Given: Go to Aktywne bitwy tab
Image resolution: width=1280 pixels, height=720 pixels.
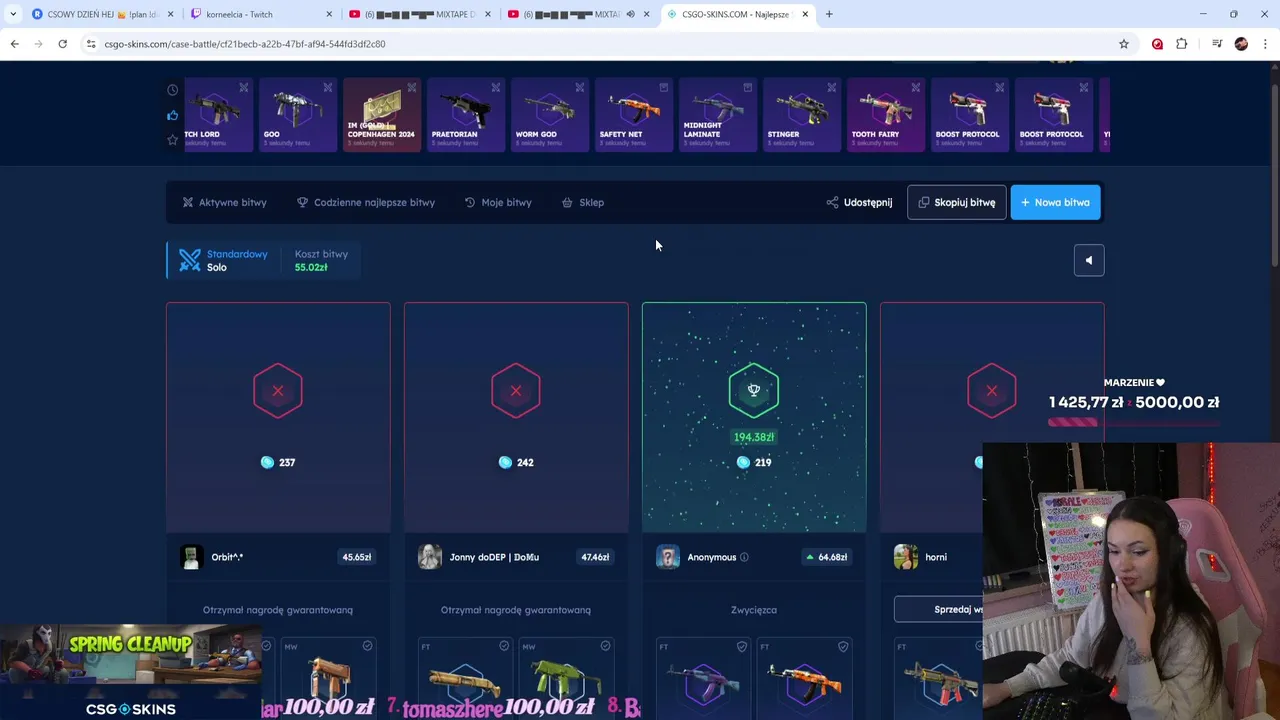Looking at the screenshot, I should pos(224,202).
